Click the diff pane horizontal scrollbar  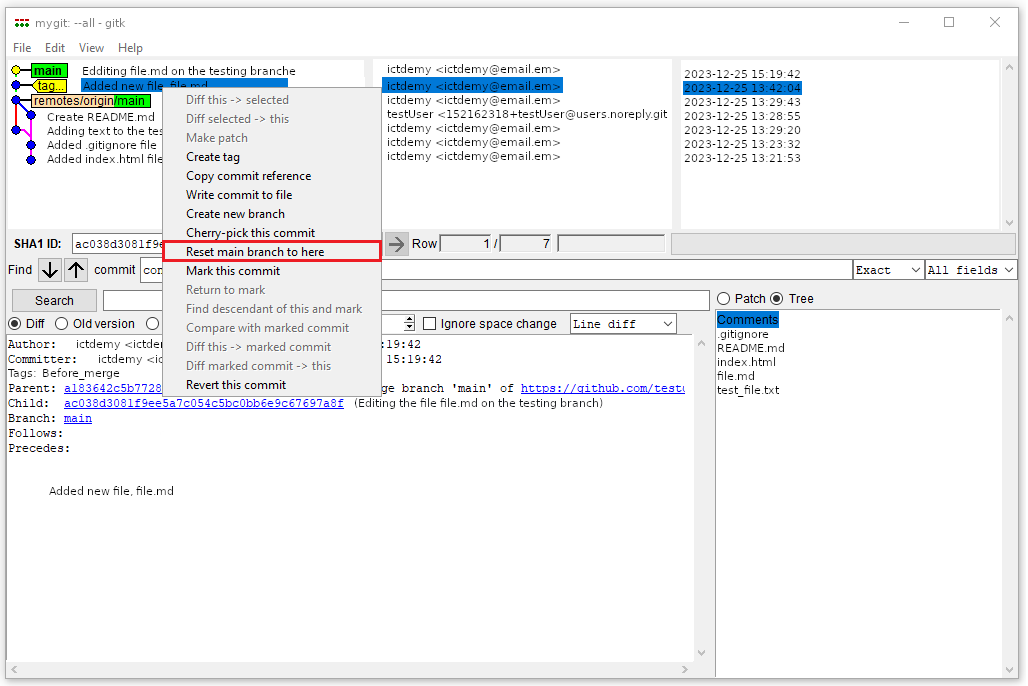pyautogui.click(x=350, y=668)
